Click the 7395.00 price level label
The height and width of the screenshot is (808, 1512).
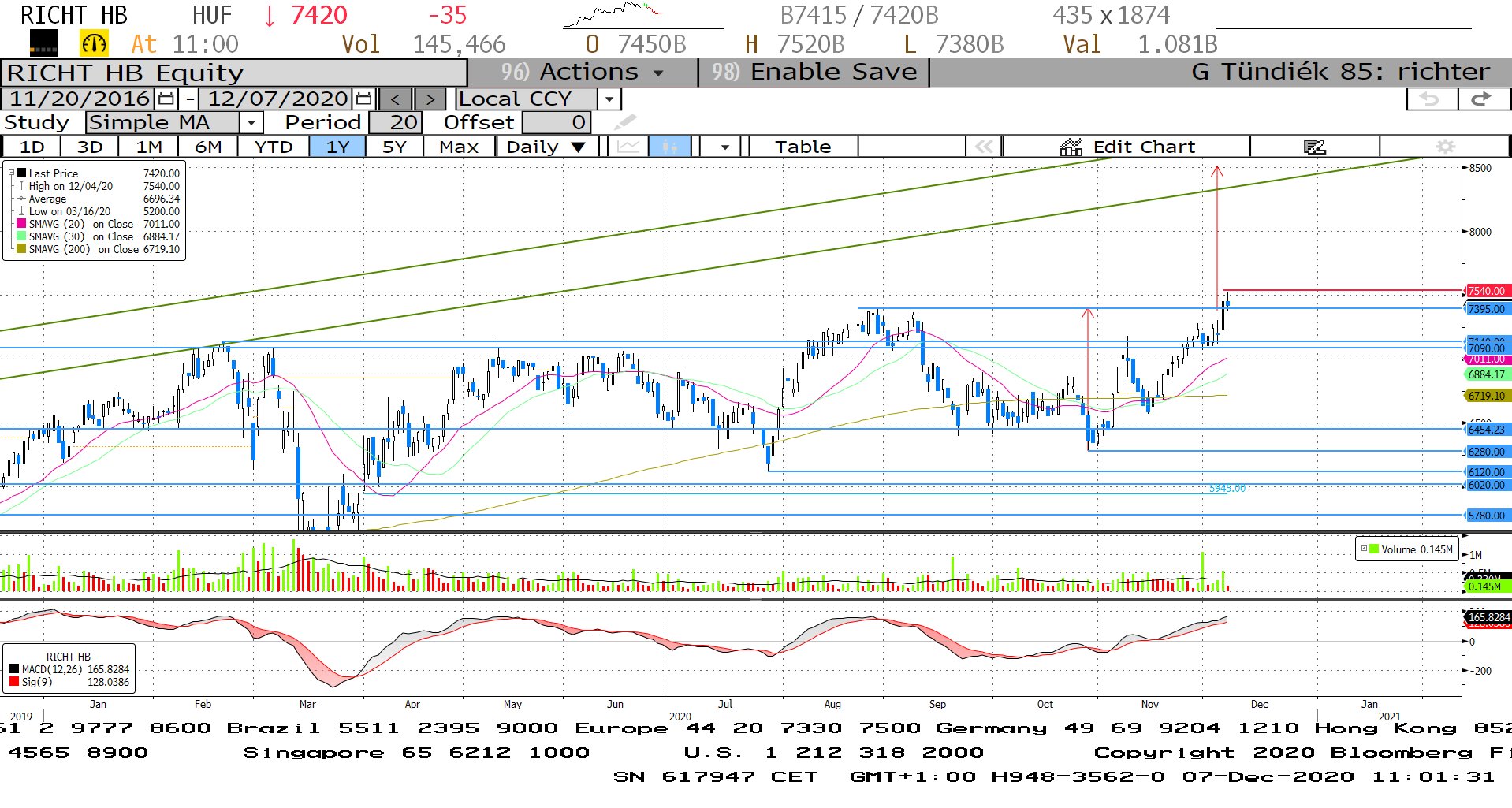(1487, 309)
